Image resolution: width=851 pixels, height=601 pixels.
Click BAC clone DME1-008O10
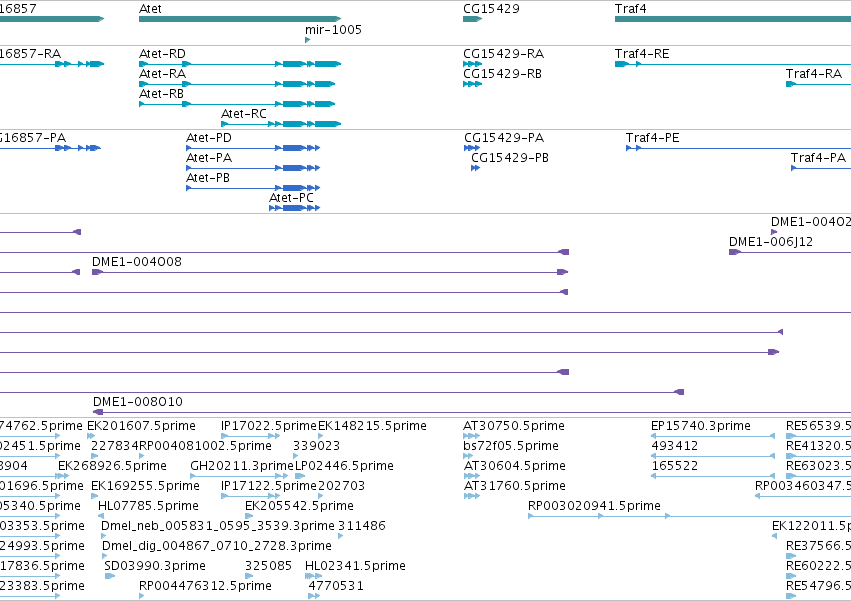(472, 412)
